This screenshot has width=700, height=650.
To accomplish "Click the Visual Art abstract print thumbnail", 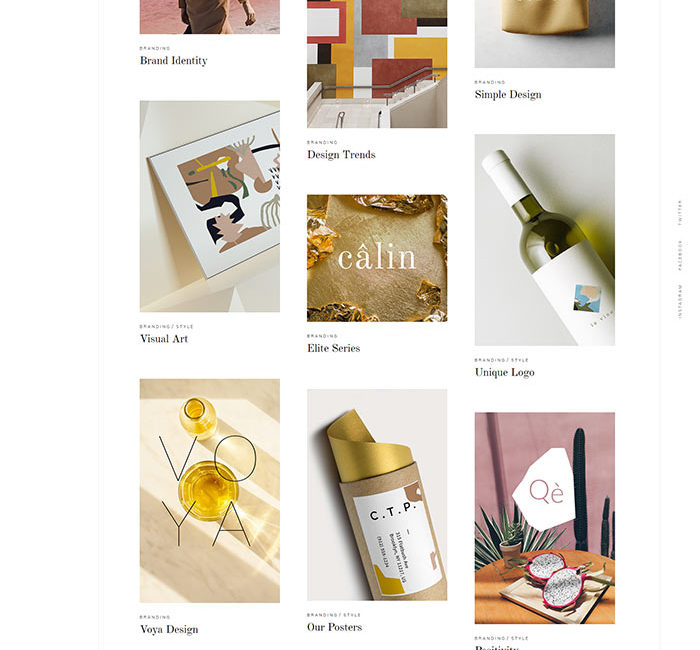I will (x=210, y=206).
